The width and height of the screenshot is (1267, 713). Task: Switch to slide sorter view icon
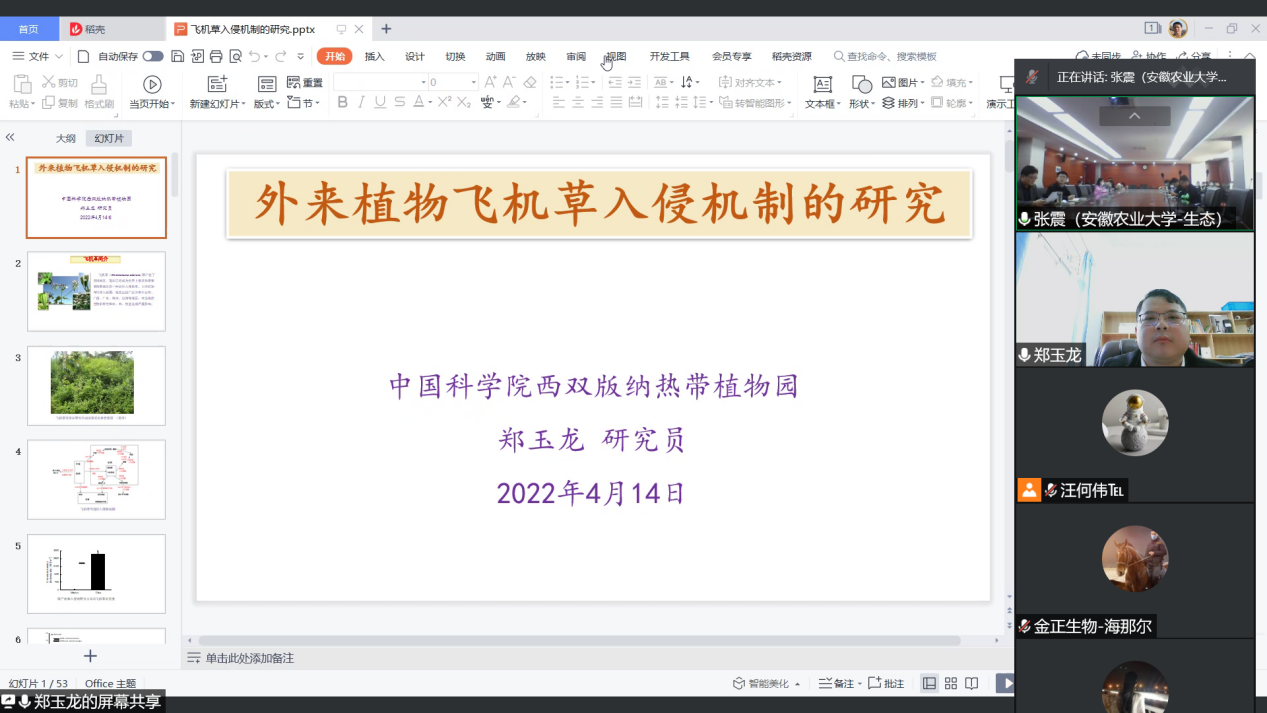(x=951, y=683)
